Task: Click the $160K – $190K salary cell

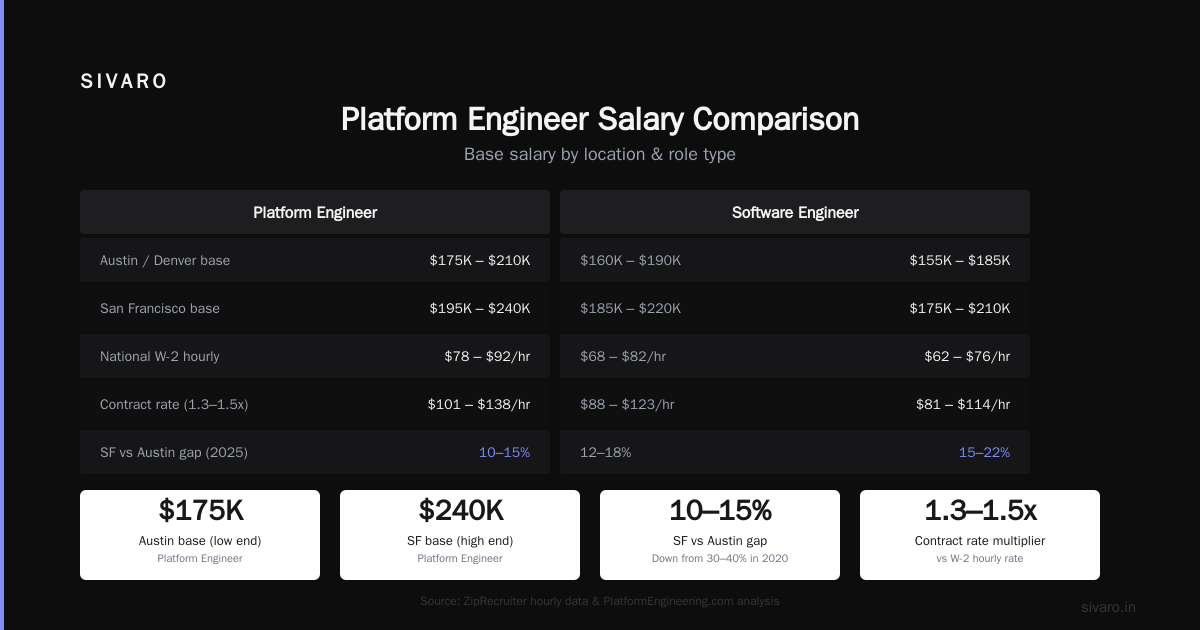Action: (631, 260)
